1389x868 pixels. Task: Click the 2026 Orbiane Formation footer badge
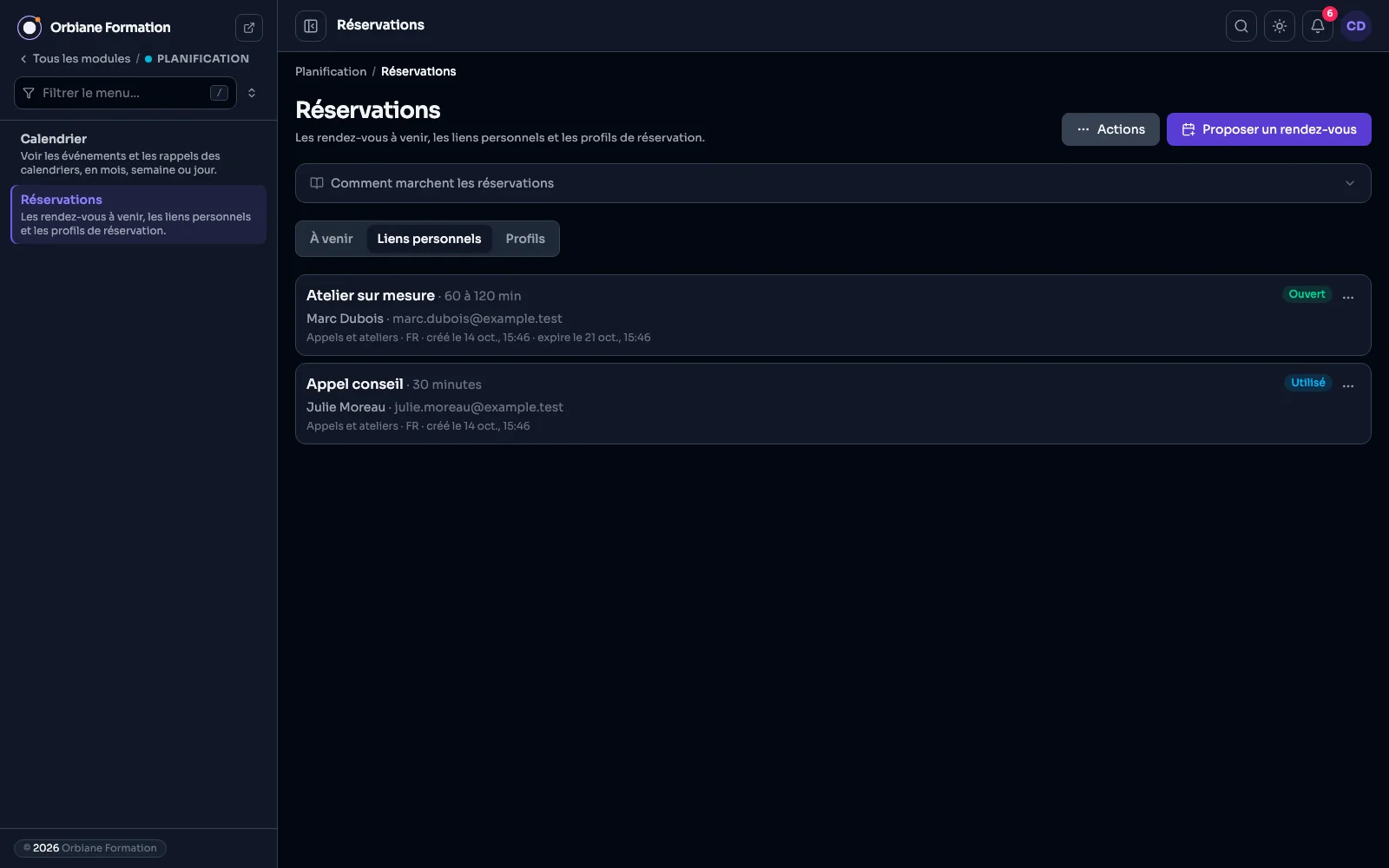coord(90,848)
